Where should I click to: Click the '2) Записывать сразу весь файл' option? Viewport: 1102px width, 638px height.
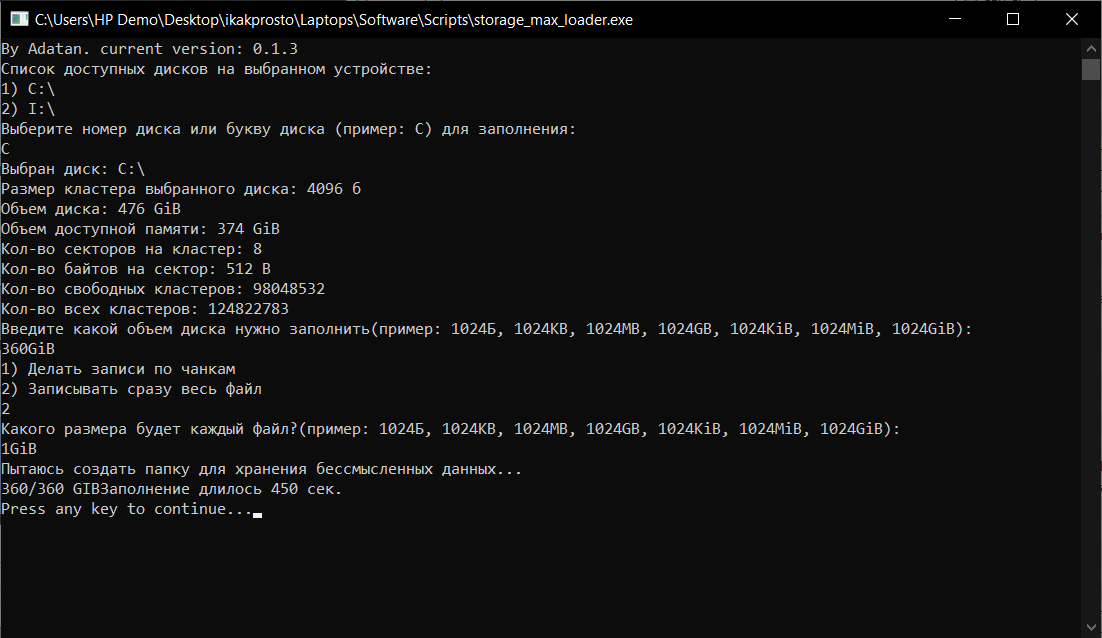click(x=131, y=389)
